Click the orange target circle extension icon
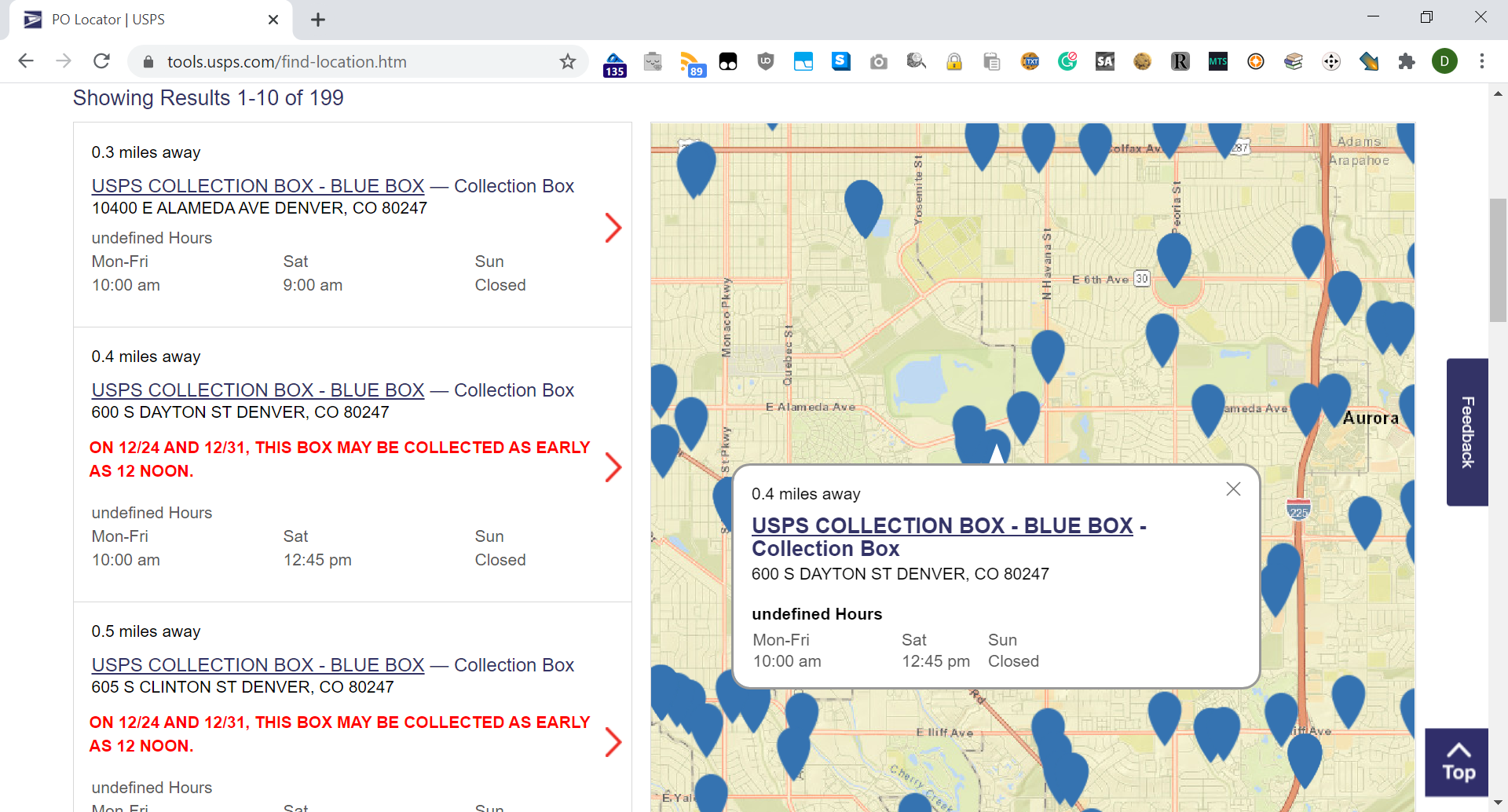The width and height of the screenshot is (1508, 812). [1256, 61]
